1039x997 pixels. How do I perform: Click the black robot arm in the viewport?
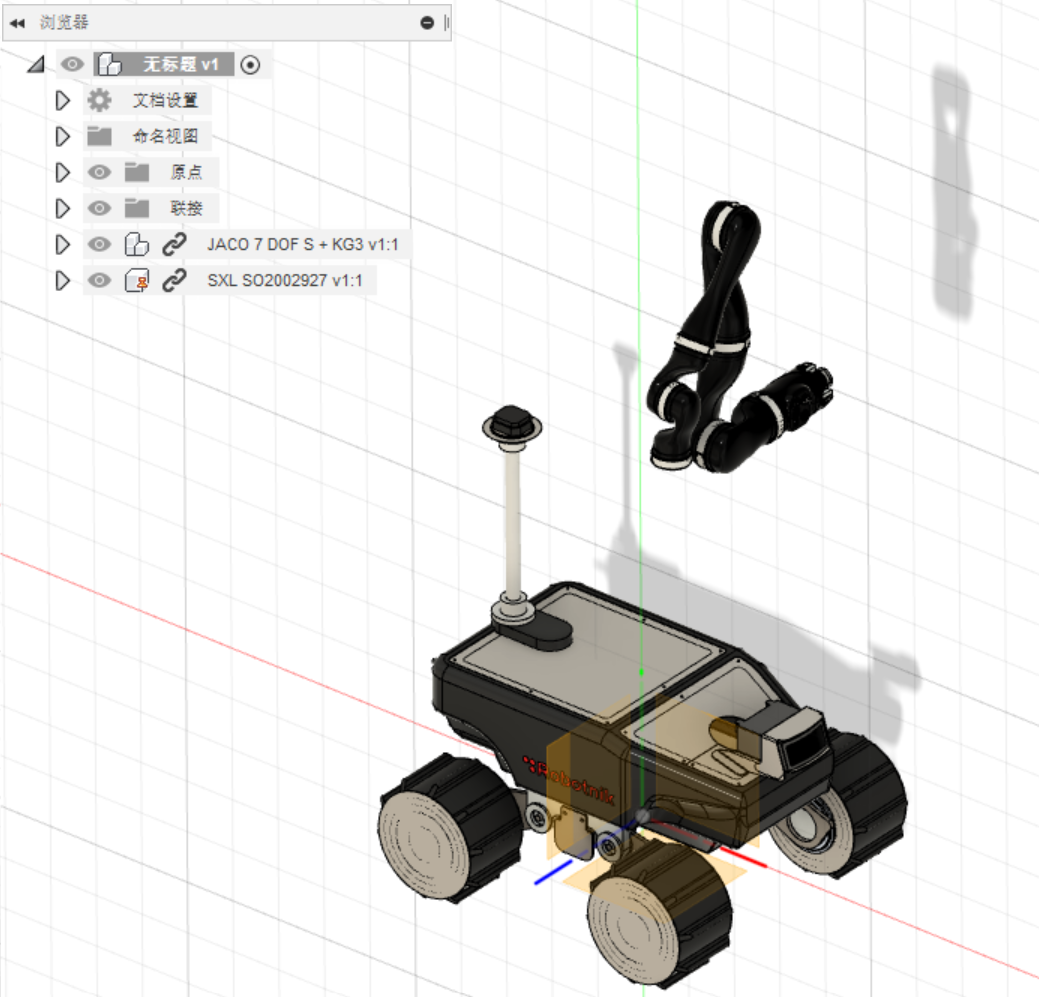(720, 300)
